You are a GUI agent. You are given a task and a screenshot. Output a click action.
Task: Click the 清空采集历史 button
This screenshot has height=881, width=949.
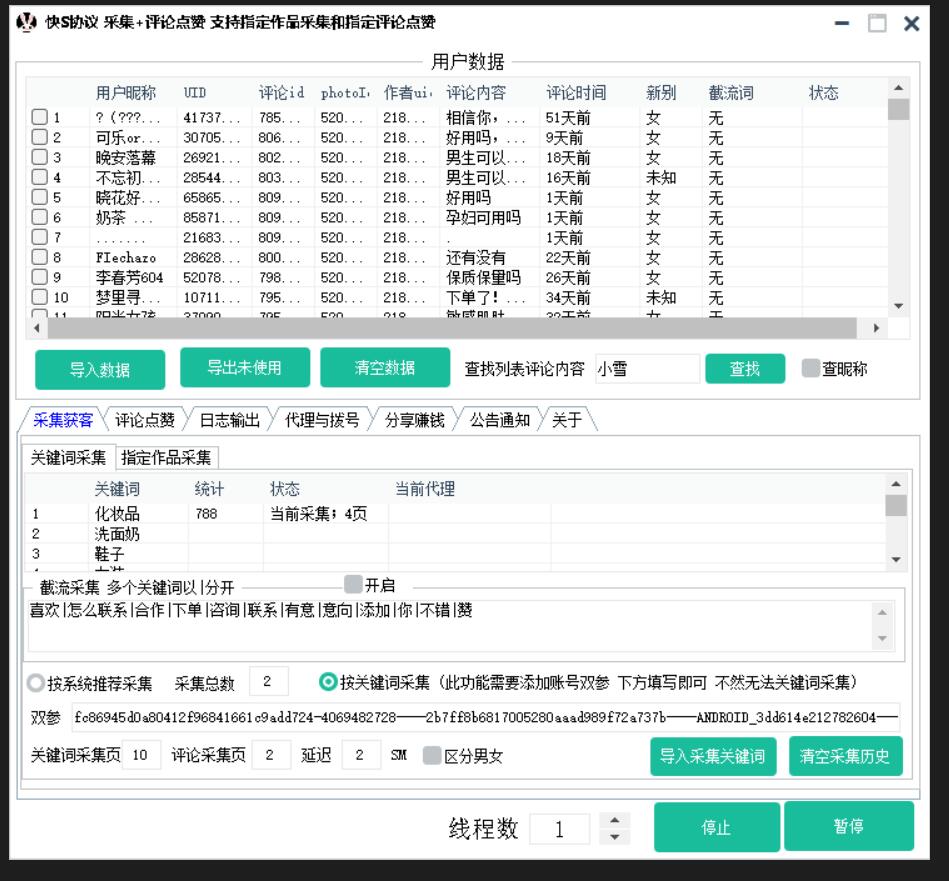pos(845,757)
